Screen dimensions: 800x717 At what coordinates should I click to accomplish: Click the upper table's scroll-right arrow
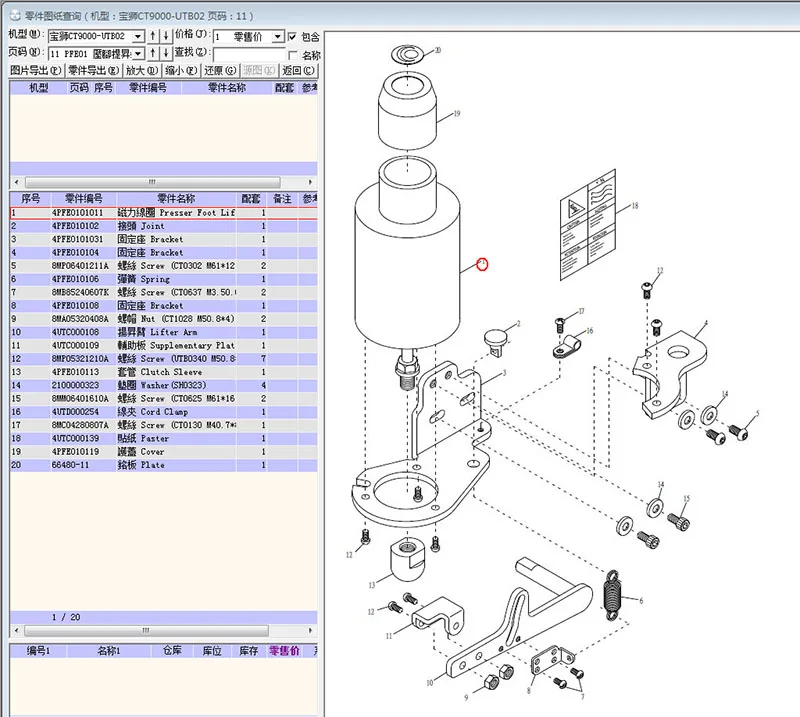pyautogui.click(x=310, y=182)
